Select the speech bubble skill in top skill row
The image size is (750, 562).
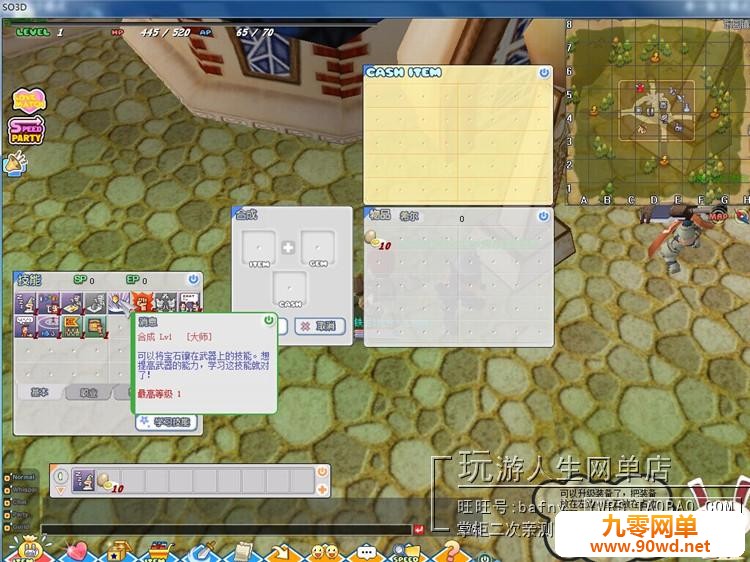tap(189, 302)
